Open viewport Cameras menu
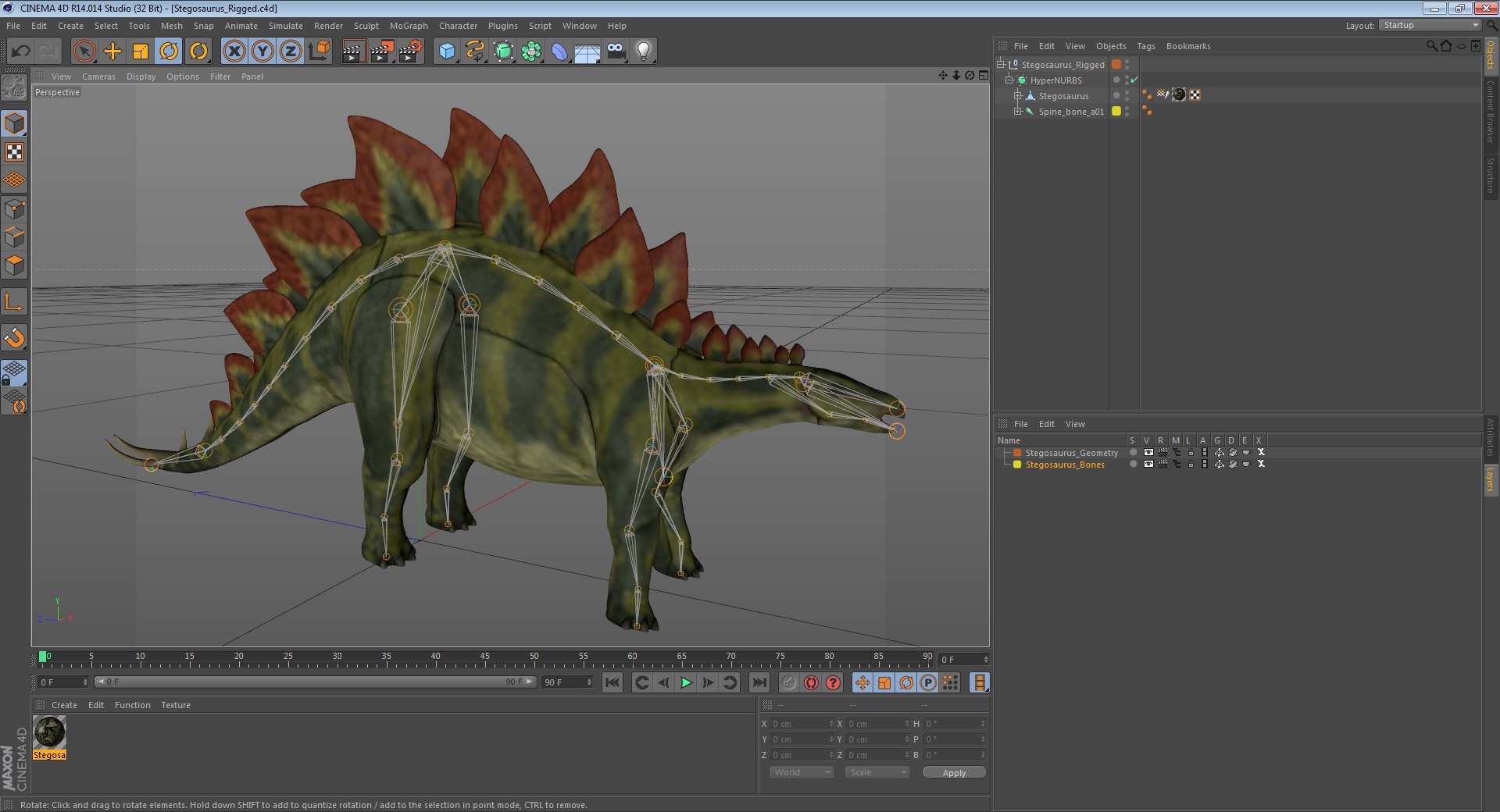Screen dimensions: 1500x812 [x=98, y=77]
